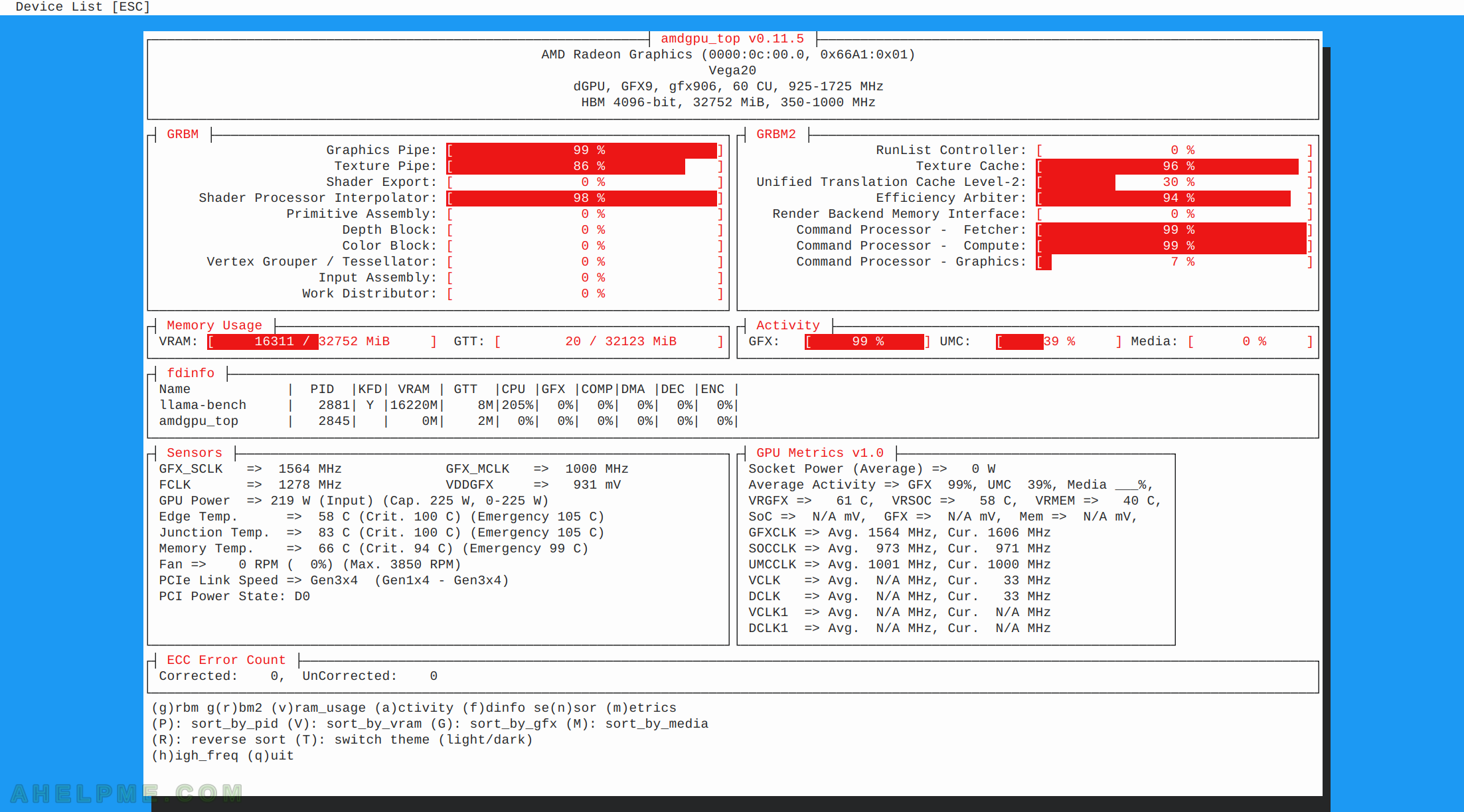The image size is (1464, 812).
Task: Click the Graphics Pipe 99% usage bar
Action: 585,150
